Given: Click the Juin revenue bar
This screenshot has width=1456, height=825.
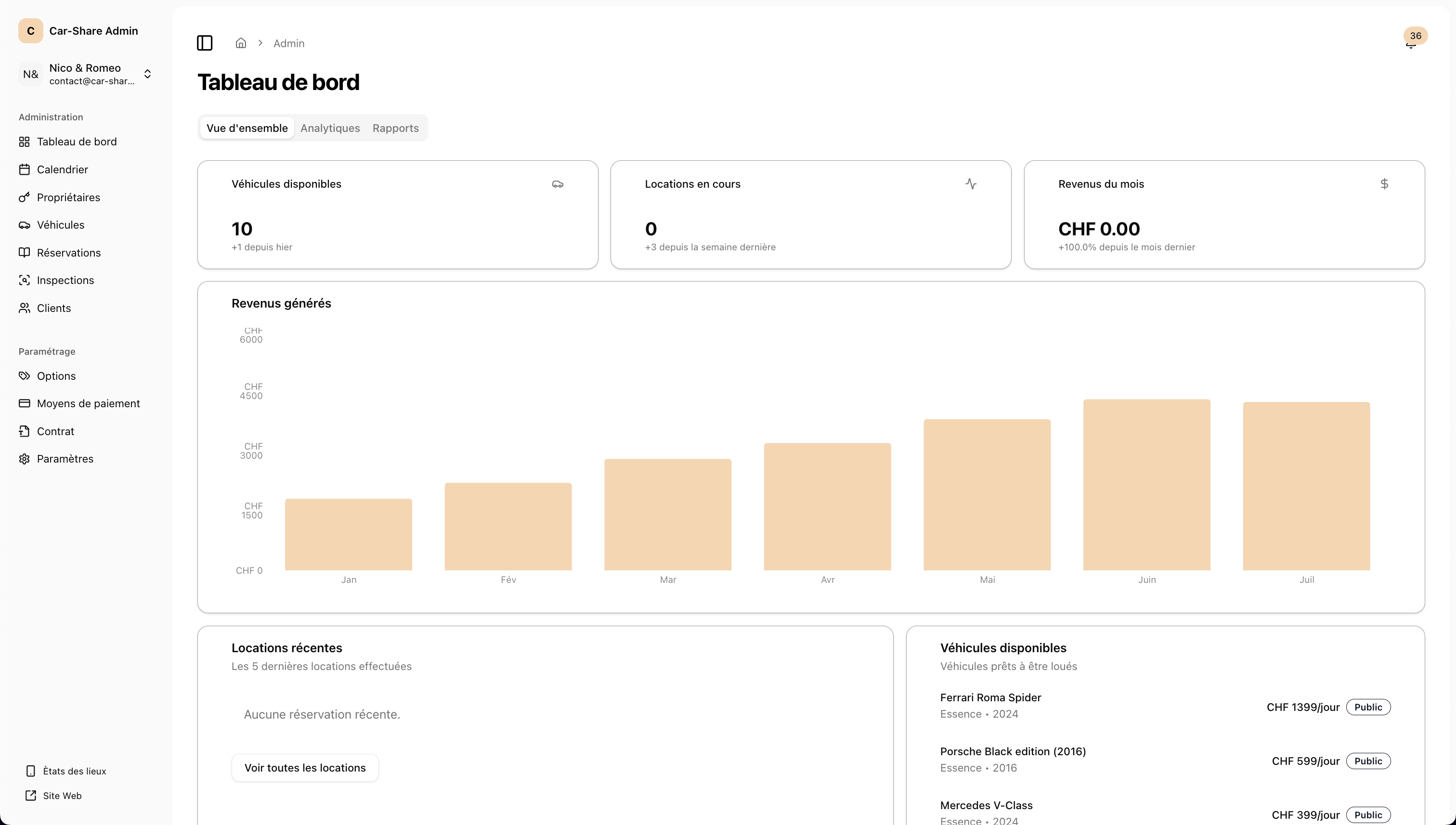Looking at the screenshot, I should [x=1146, y=485].
